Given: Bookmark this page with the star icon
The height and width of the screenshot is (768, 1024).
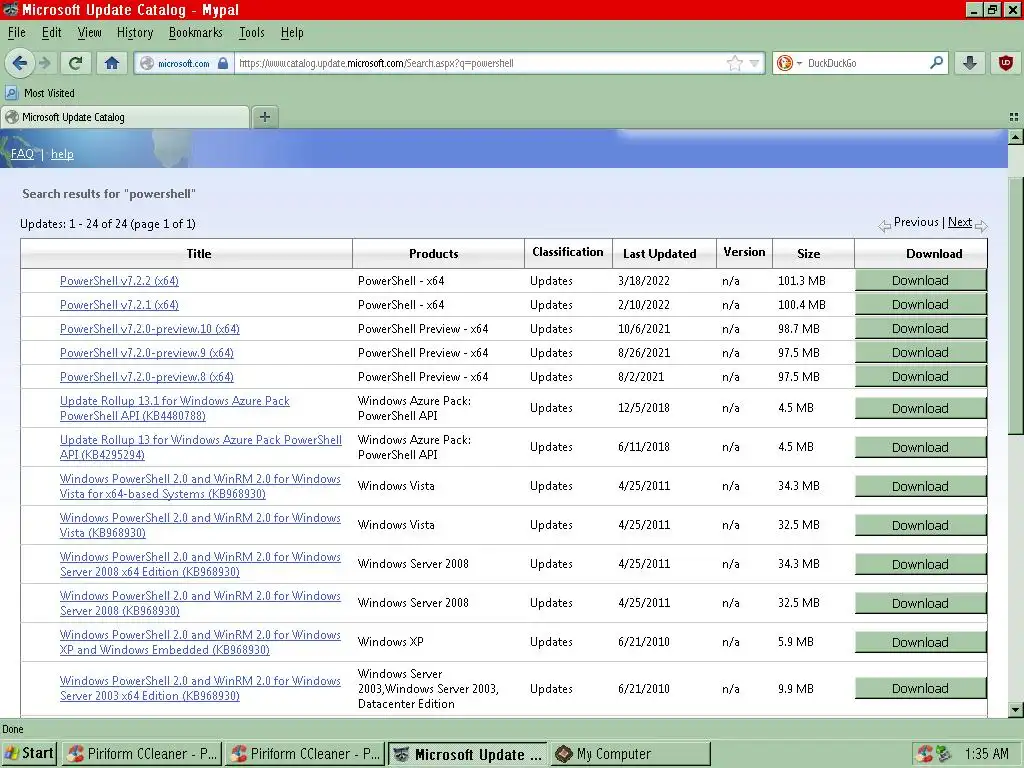Looking at the screenshot, I should [x=735, y=63].
